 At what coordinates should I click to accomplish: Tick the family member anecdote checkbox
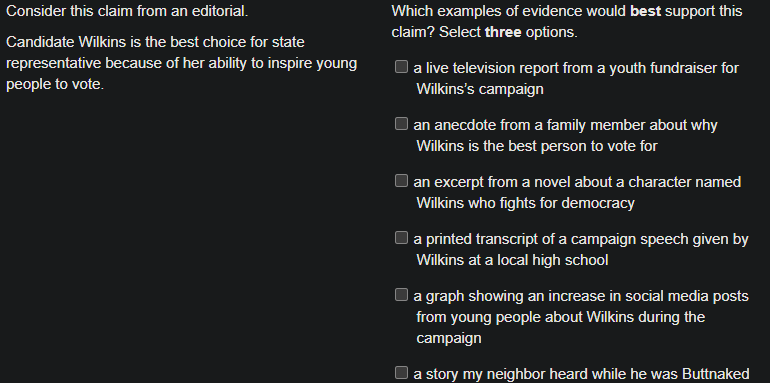[x=401, y=124]
